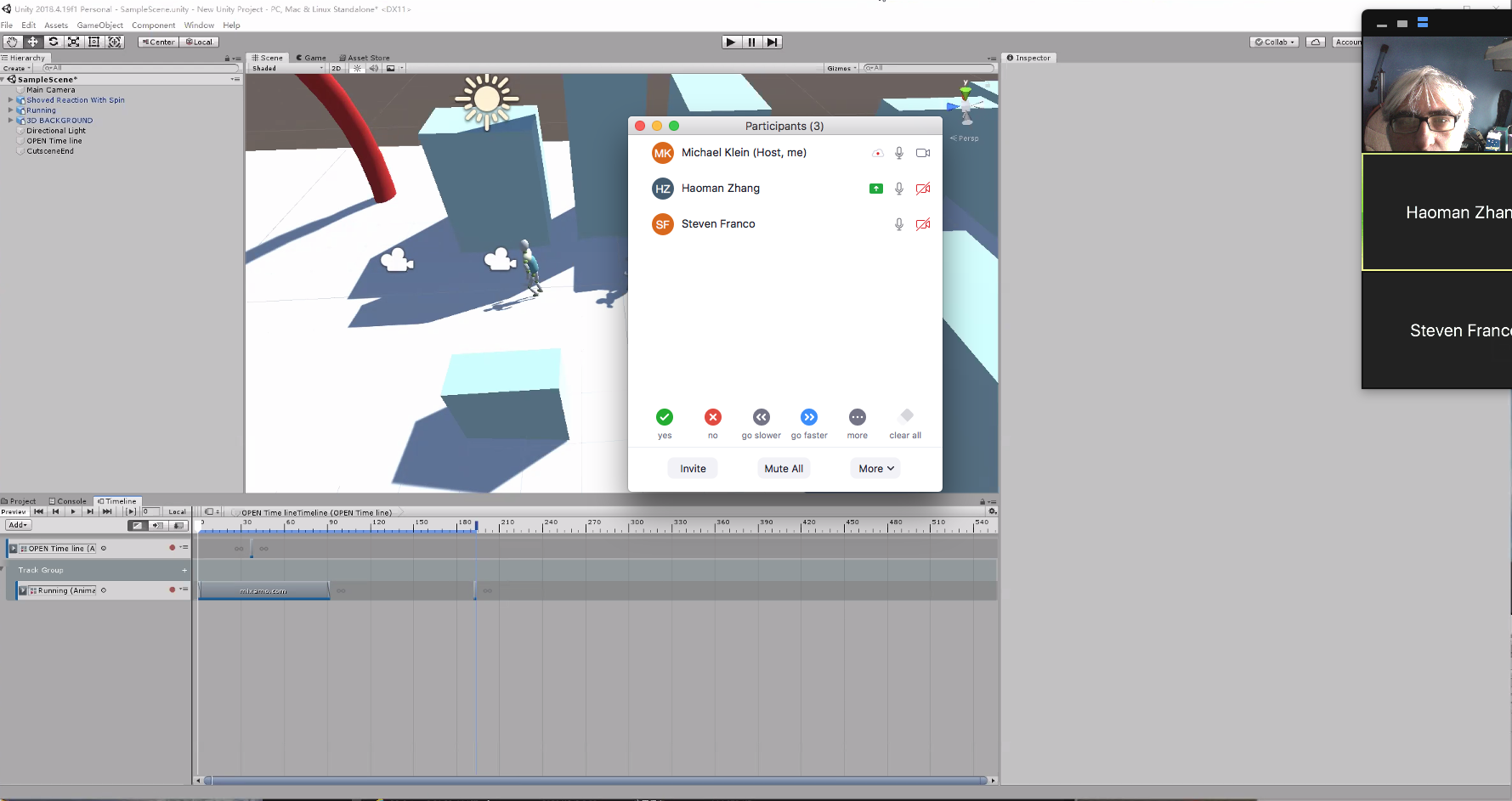Switch to the Game tab
1512x801 pixels.
(x=311, y=58)
